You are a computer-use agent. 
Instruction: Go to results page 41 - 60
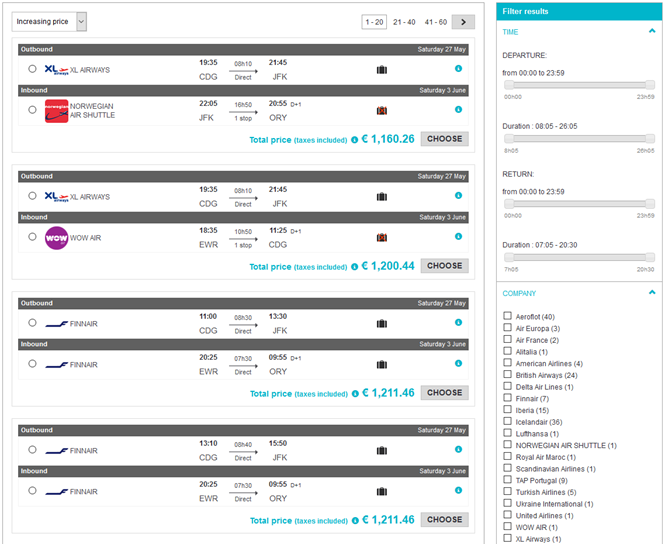(435, 22)
